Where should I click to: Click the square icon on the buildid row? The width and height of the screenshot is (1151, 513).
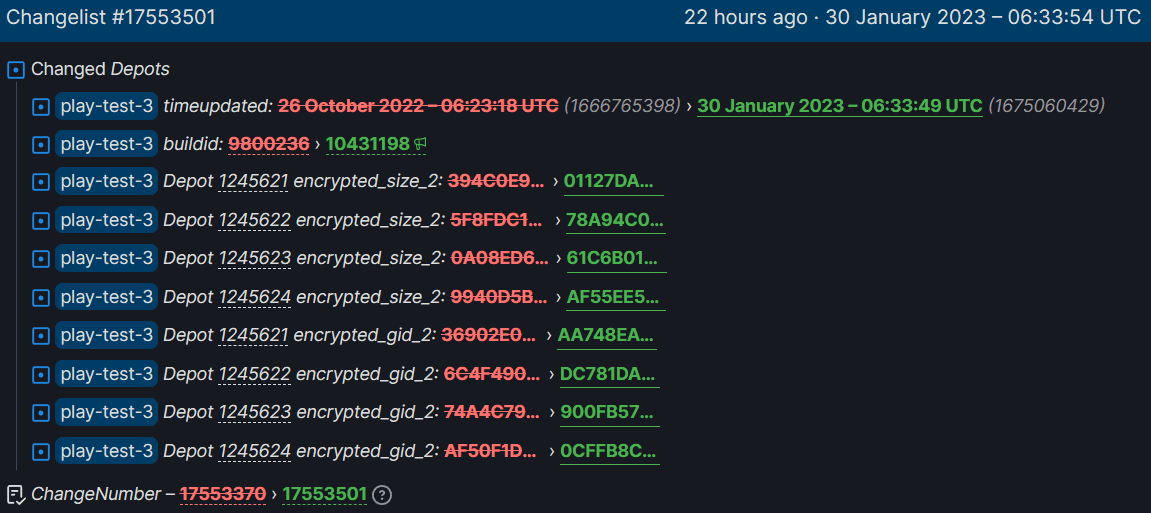(41, 145)
